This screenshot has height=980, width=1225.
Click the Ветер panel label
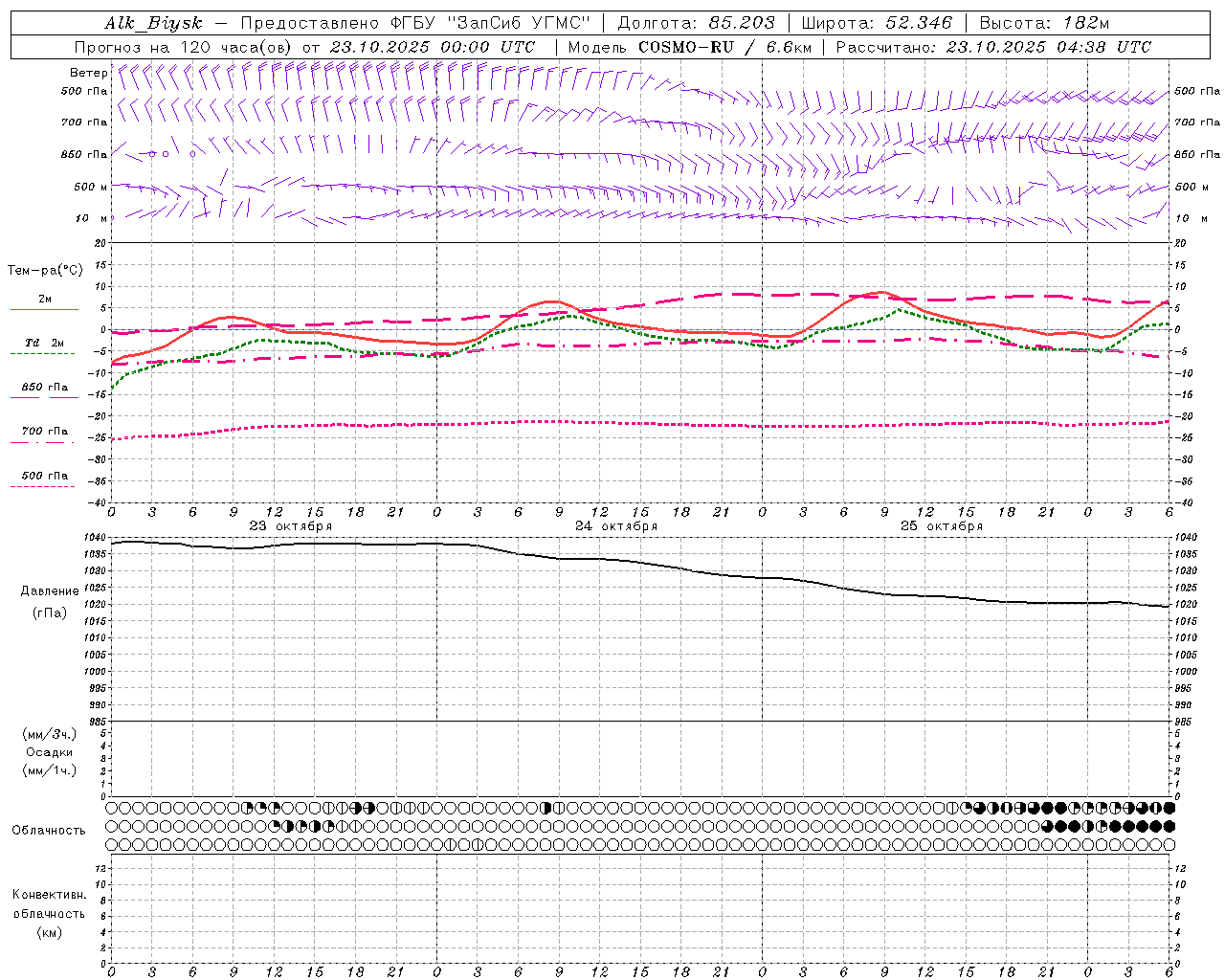click(x=89, y=73)
